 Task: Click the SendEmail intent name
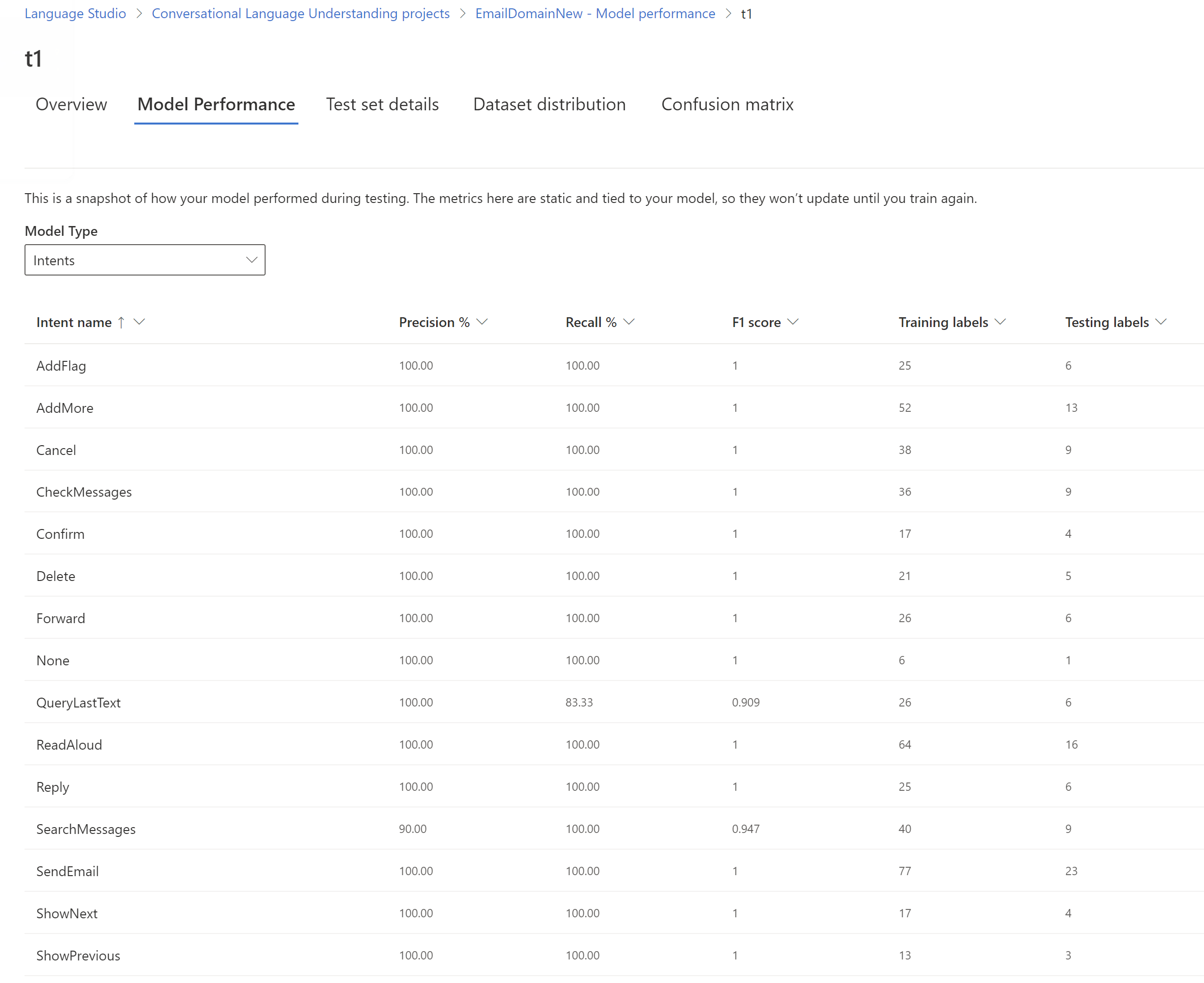(x=67, y=871)
